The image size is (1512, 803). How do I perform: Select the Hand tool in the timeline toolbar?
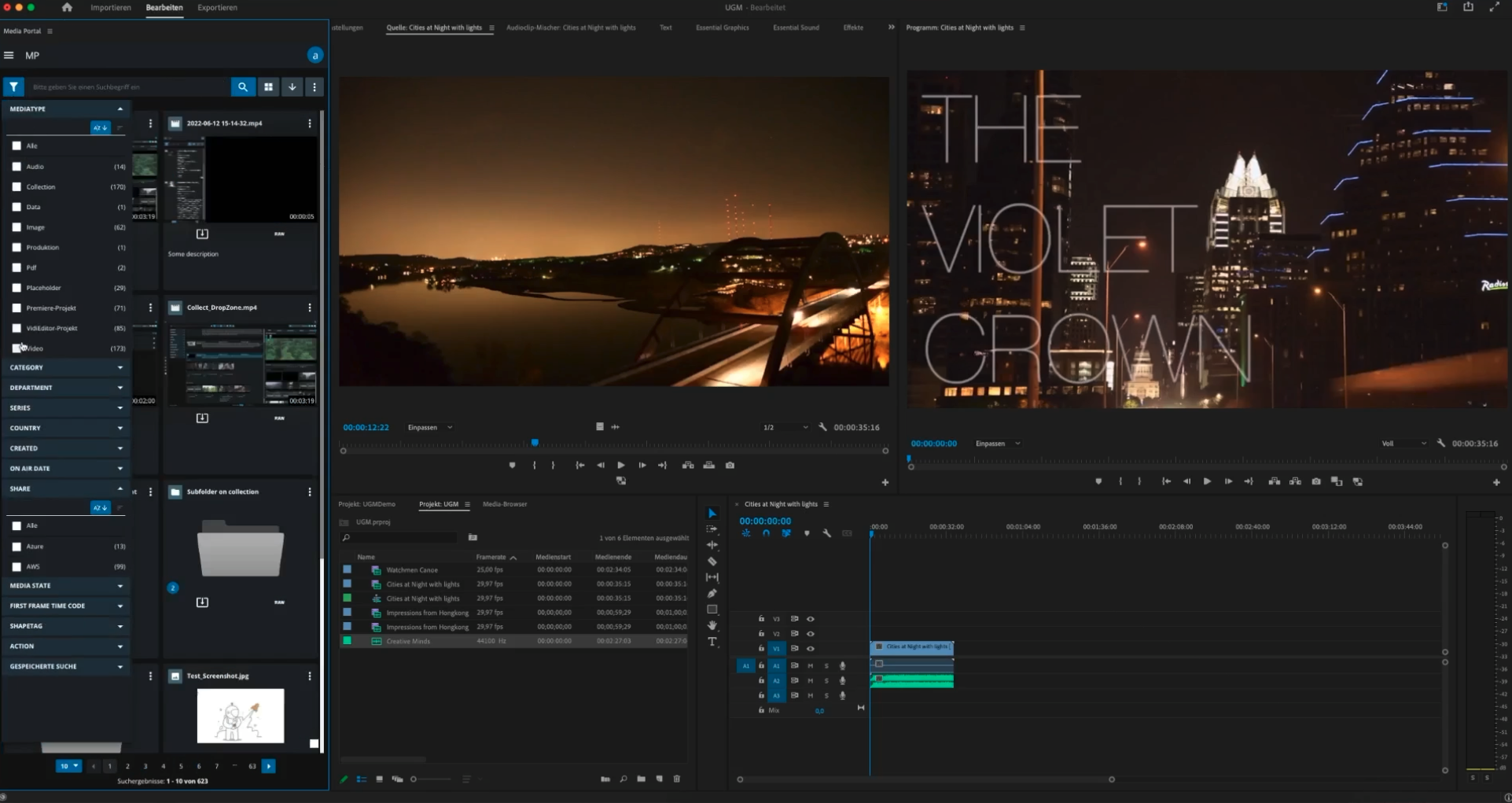click(712, 626)
